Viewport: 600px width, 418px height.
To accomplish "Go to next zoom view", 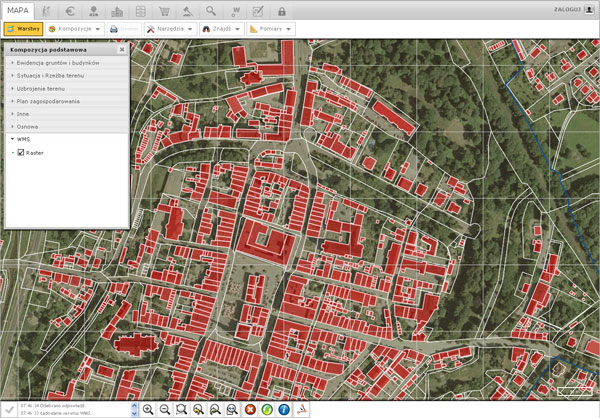I will coord(215,410).
